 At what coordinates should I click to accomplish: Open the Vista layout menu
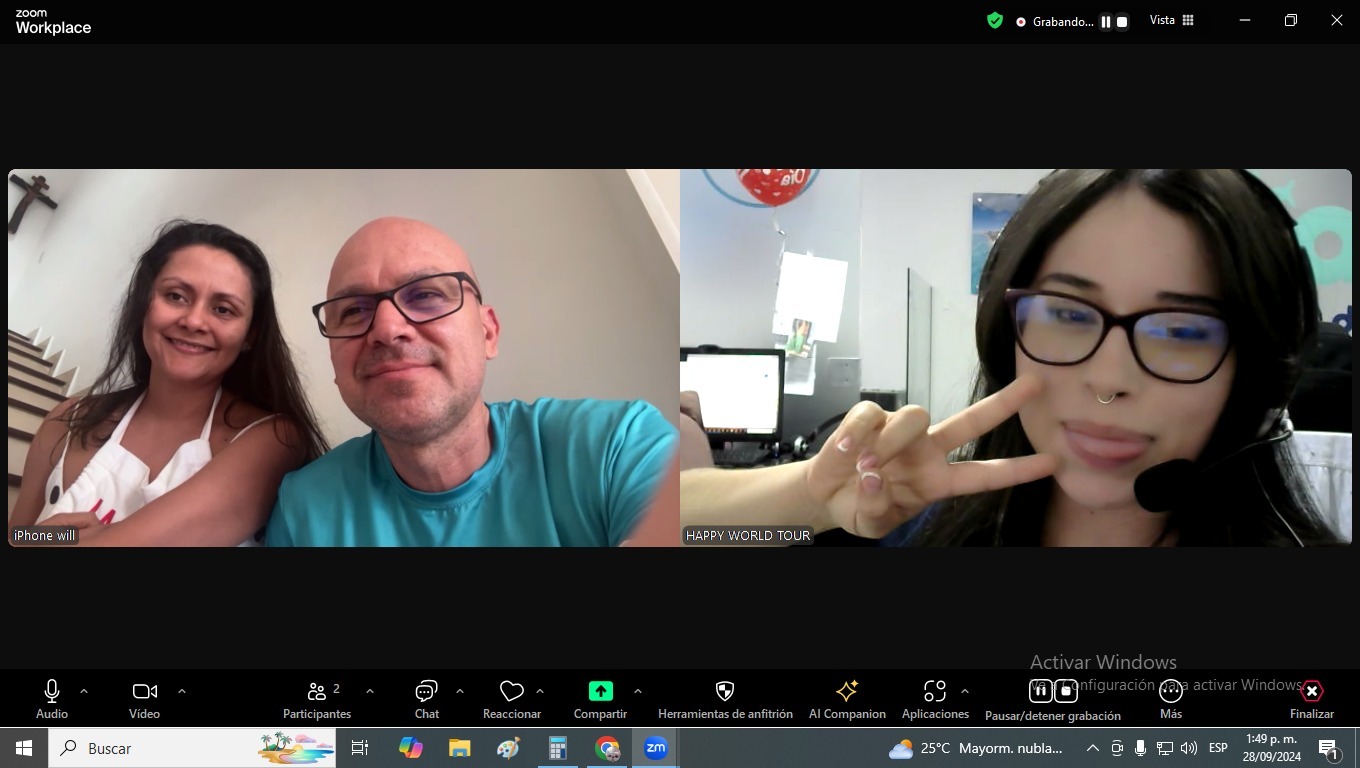coord(1172,20)
